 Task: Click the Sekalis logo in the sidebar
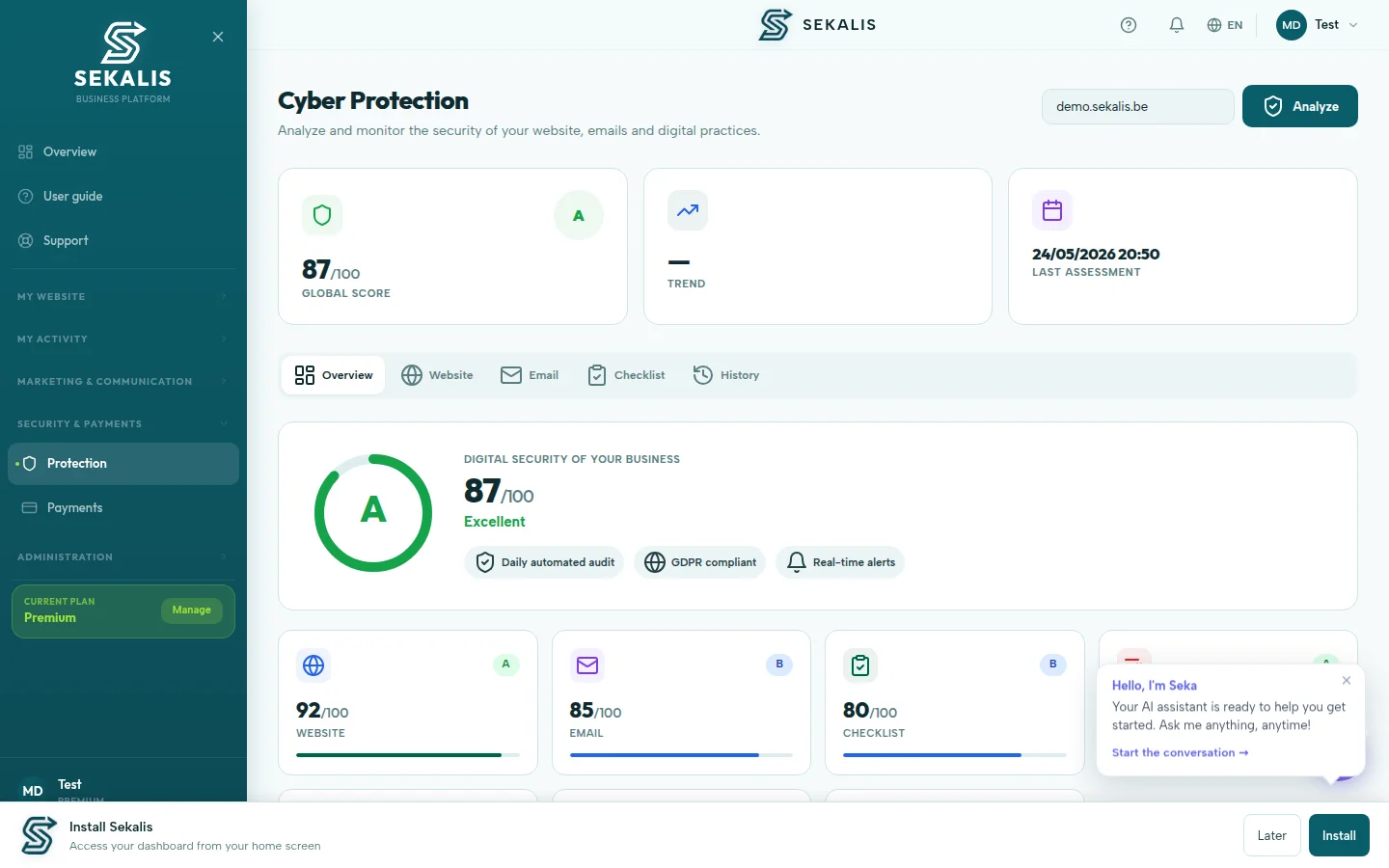[123, 62]
